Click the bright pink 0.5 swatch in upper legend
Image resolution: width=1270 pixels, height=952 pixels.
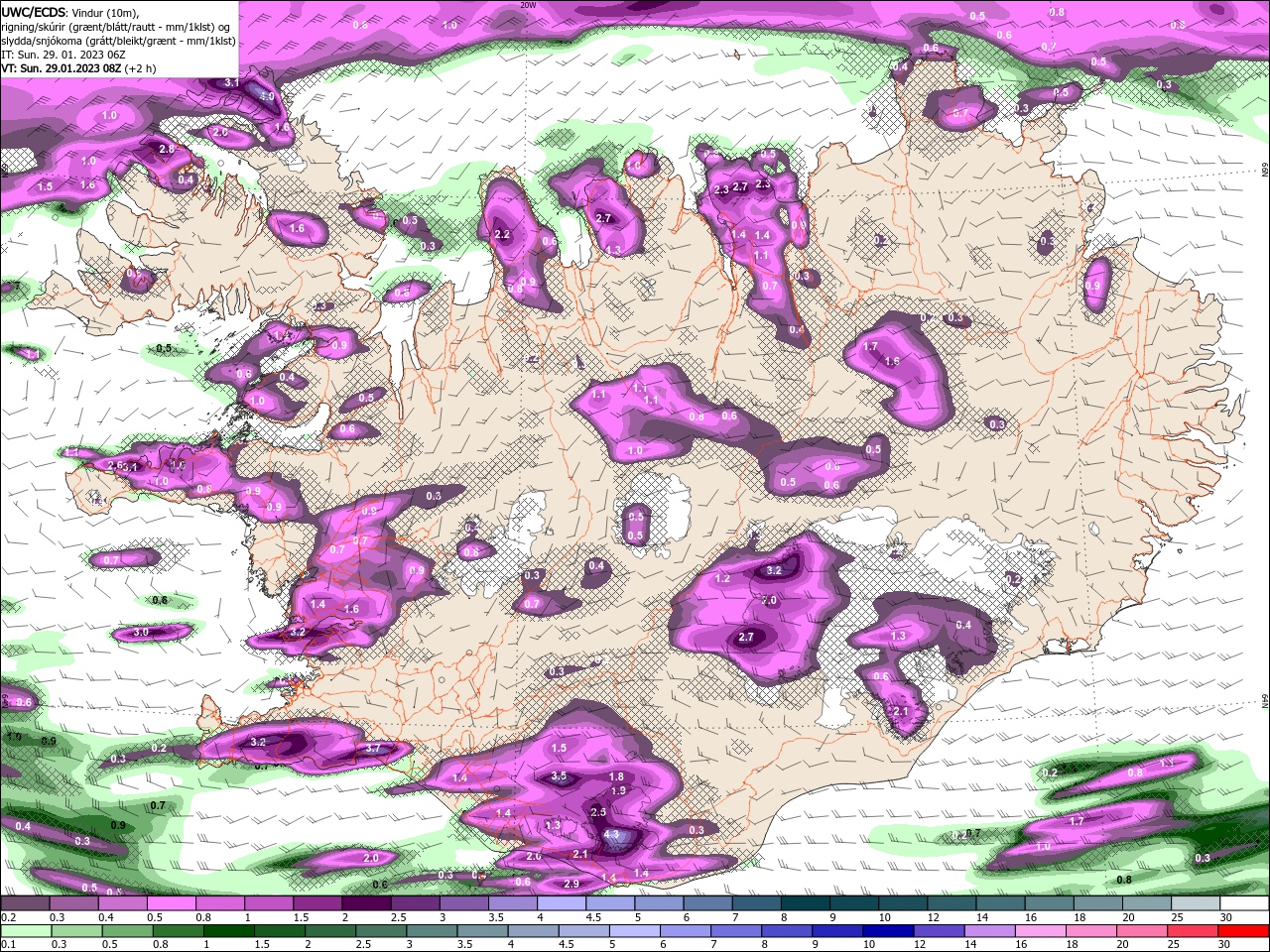click(x=171, y=903)
